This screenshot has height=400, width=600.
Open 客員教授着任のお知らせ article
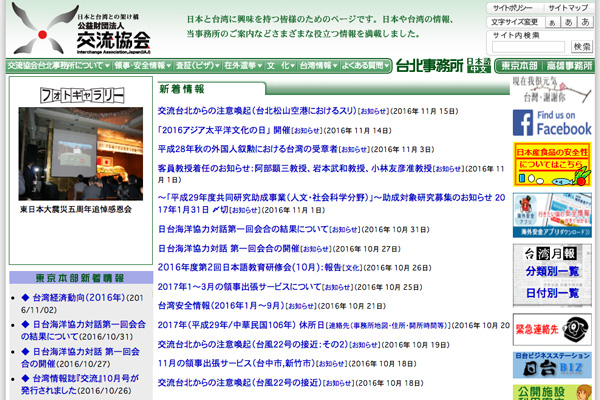[x=295, y=168]
